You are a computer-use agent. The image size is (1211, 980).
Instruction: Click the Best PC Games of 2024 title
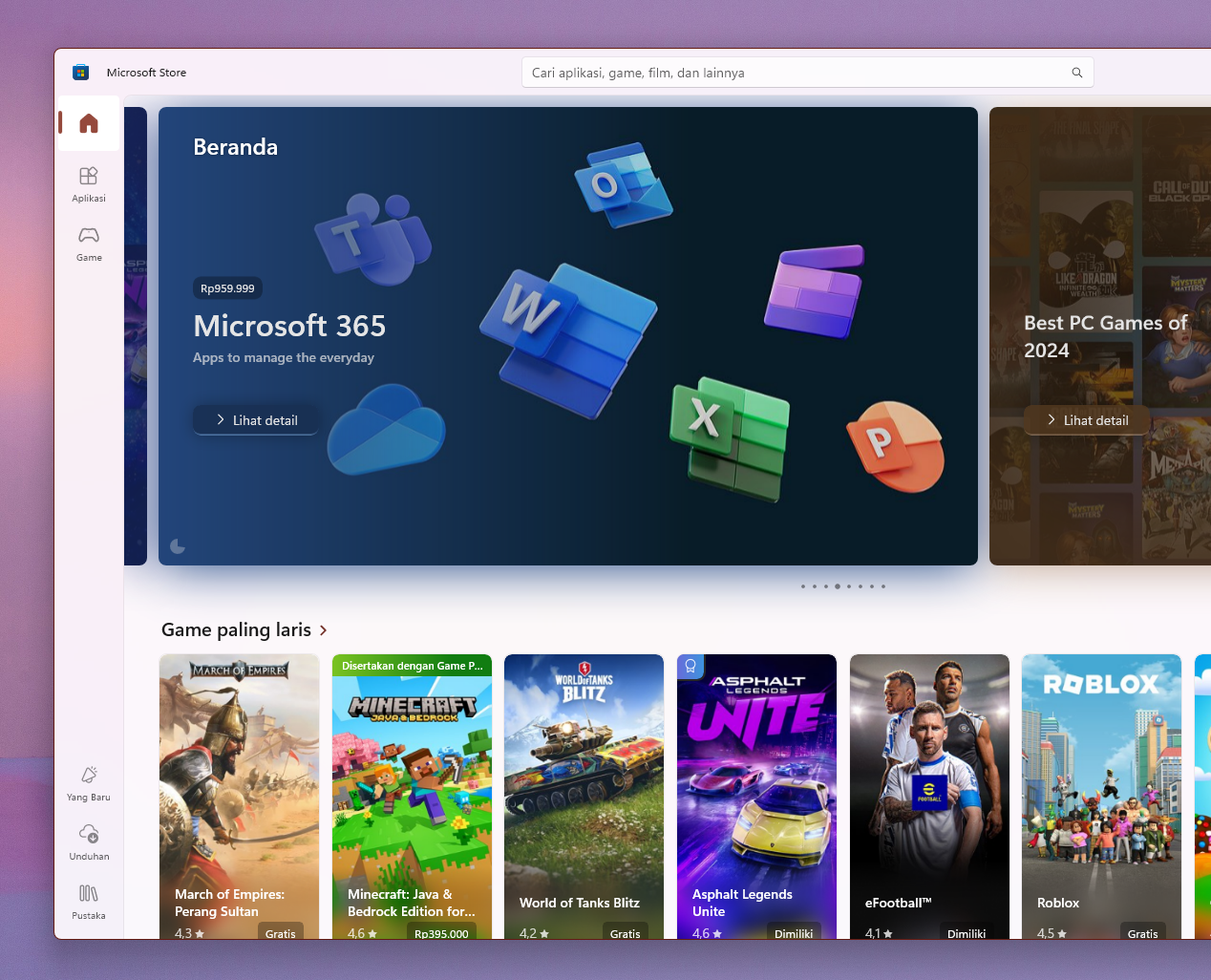click(1106, 336)
